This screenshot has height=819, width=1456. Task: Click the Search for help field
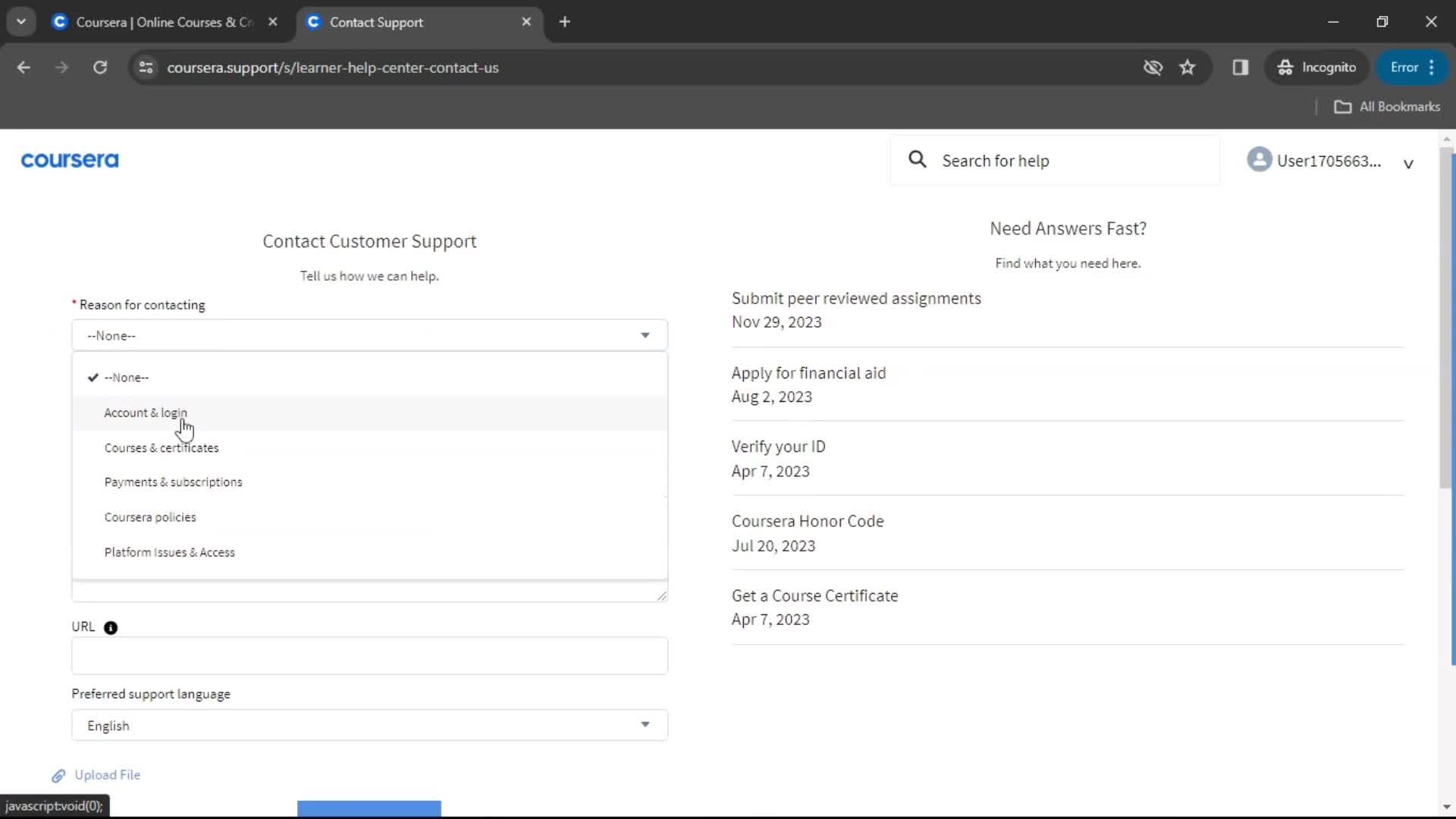[x=1056, y=160]
